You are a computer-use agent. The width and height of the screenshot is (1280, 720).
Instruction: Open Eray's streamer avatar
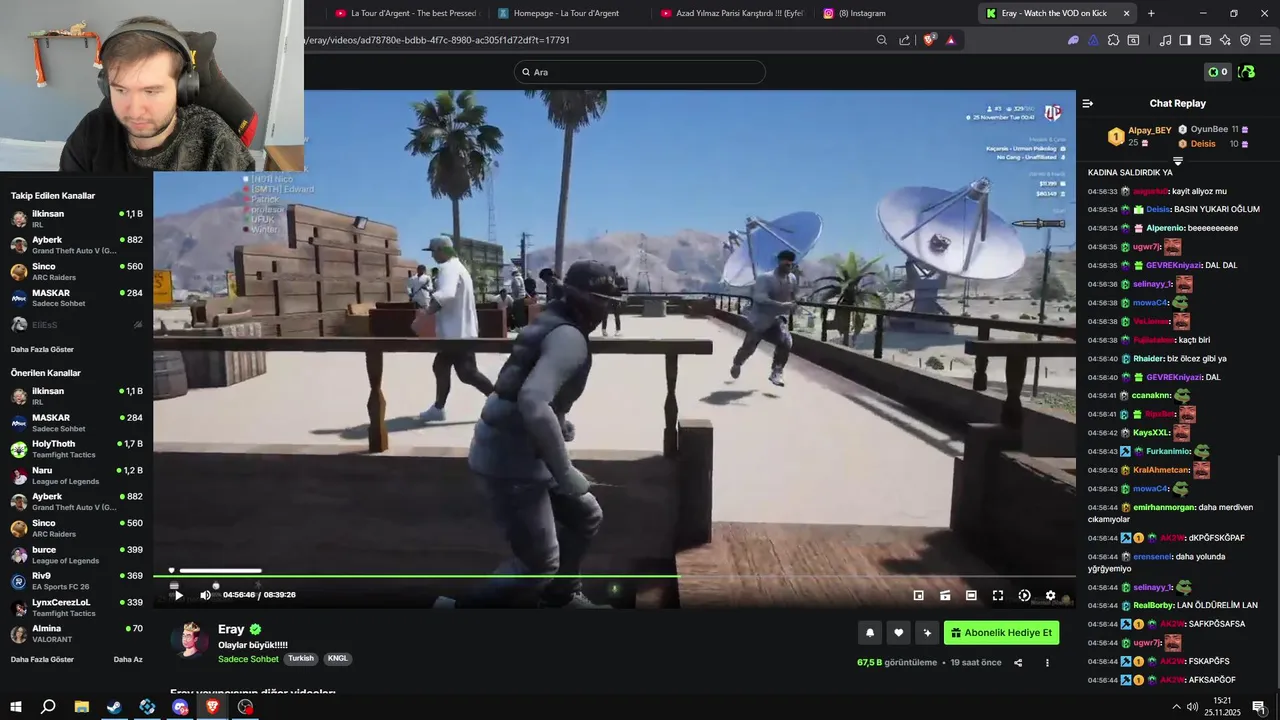tap(189, 639)
